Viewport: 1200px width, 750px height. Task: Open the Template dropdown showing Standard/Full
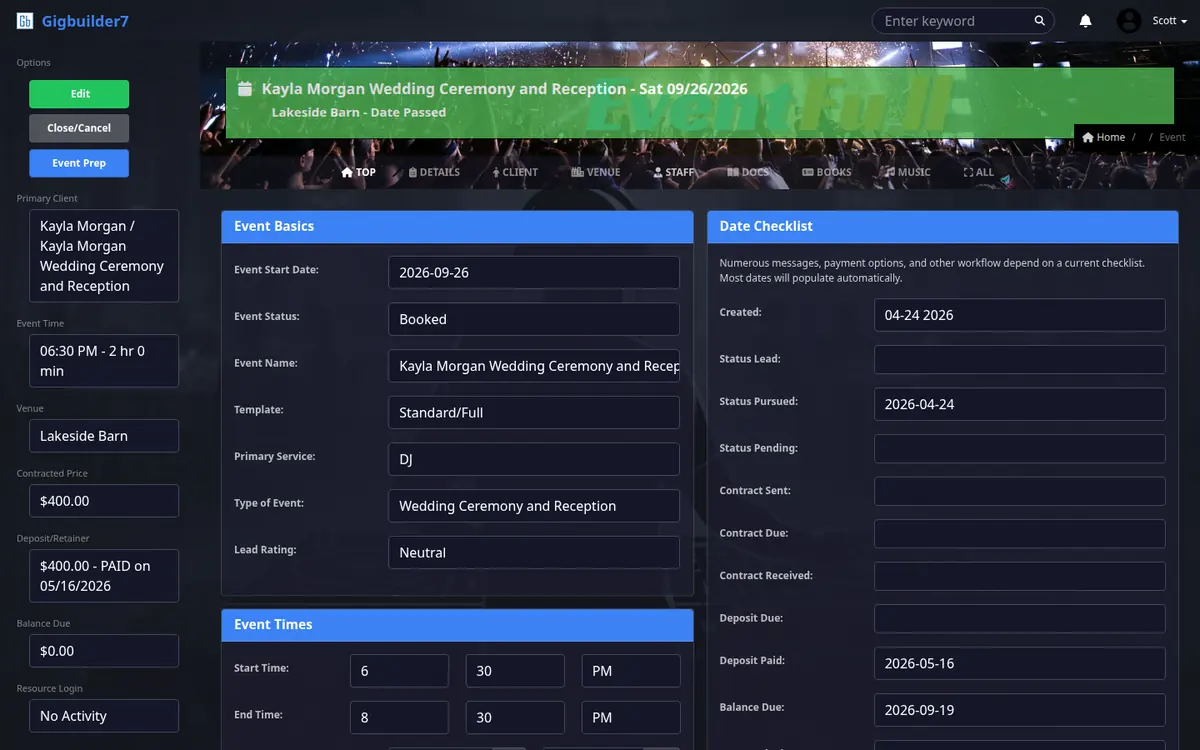(x=533, y=412)
